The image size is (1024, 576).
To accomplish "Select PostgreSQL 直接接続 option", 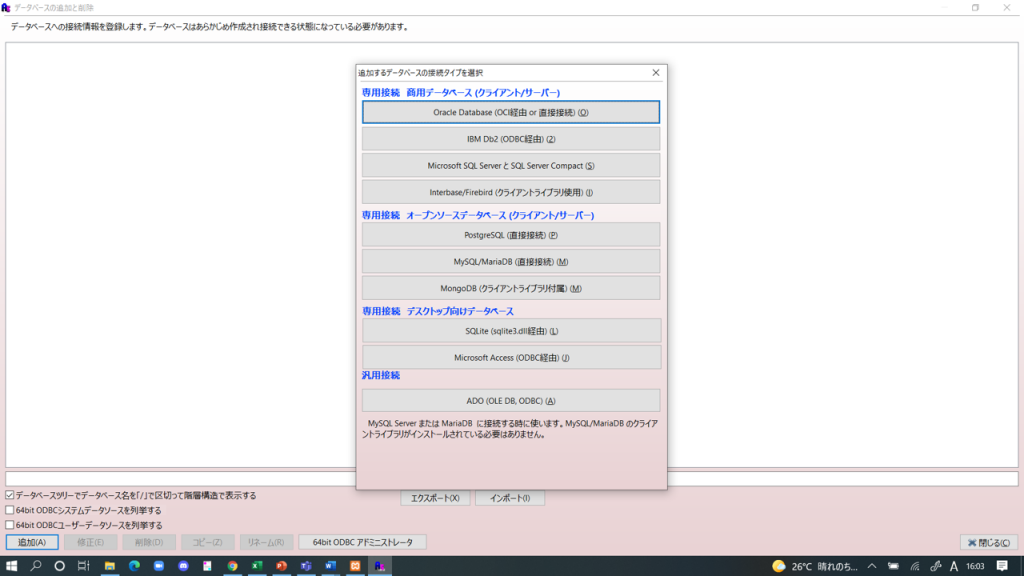I will point(511,235).
